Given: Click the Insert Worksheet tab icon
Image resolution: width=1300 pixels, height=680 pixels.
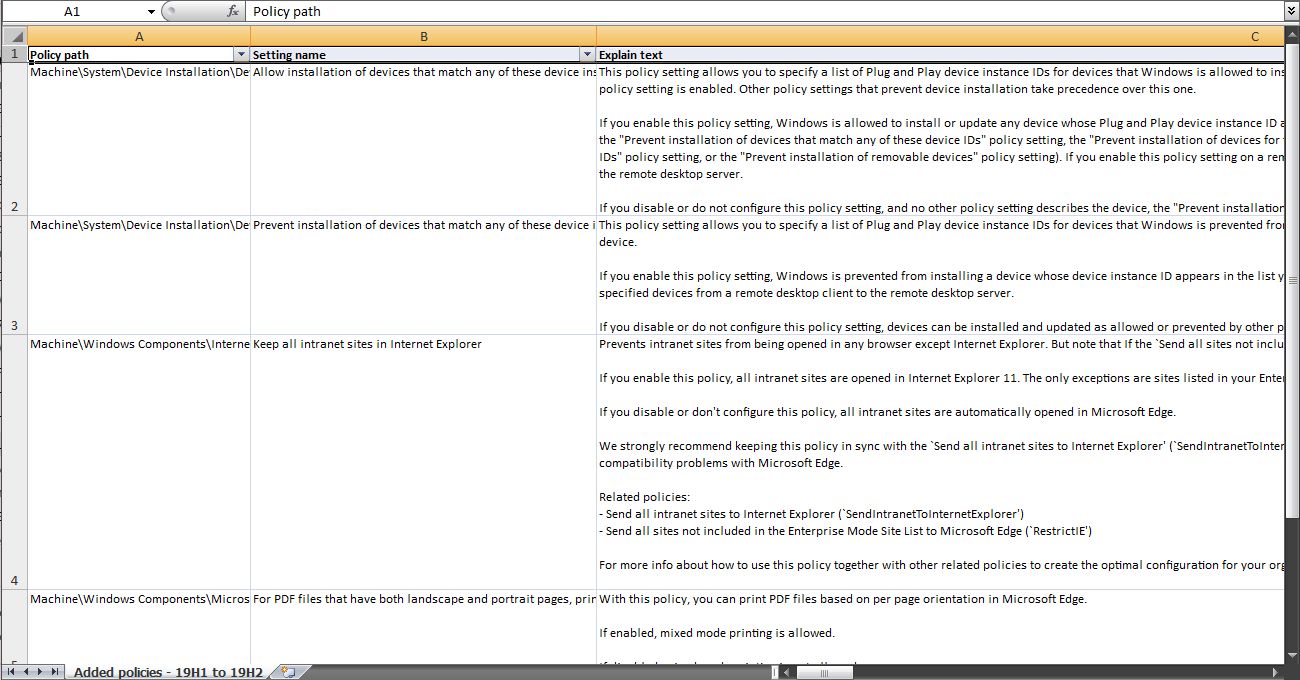Looking at the screenshot, I should [x=288, y=672].
